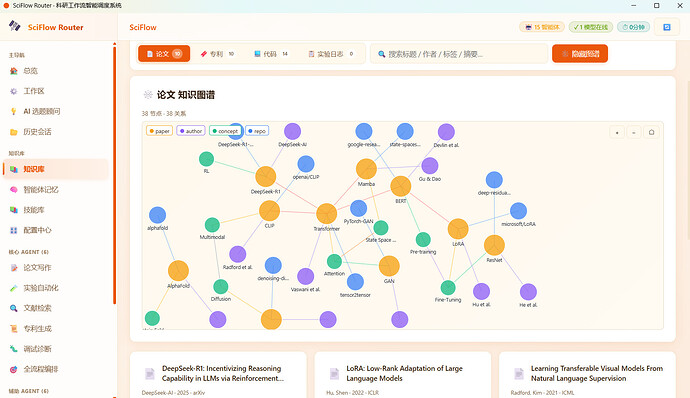Click document icon on DeepSeek-R1 card

(150, 374)
